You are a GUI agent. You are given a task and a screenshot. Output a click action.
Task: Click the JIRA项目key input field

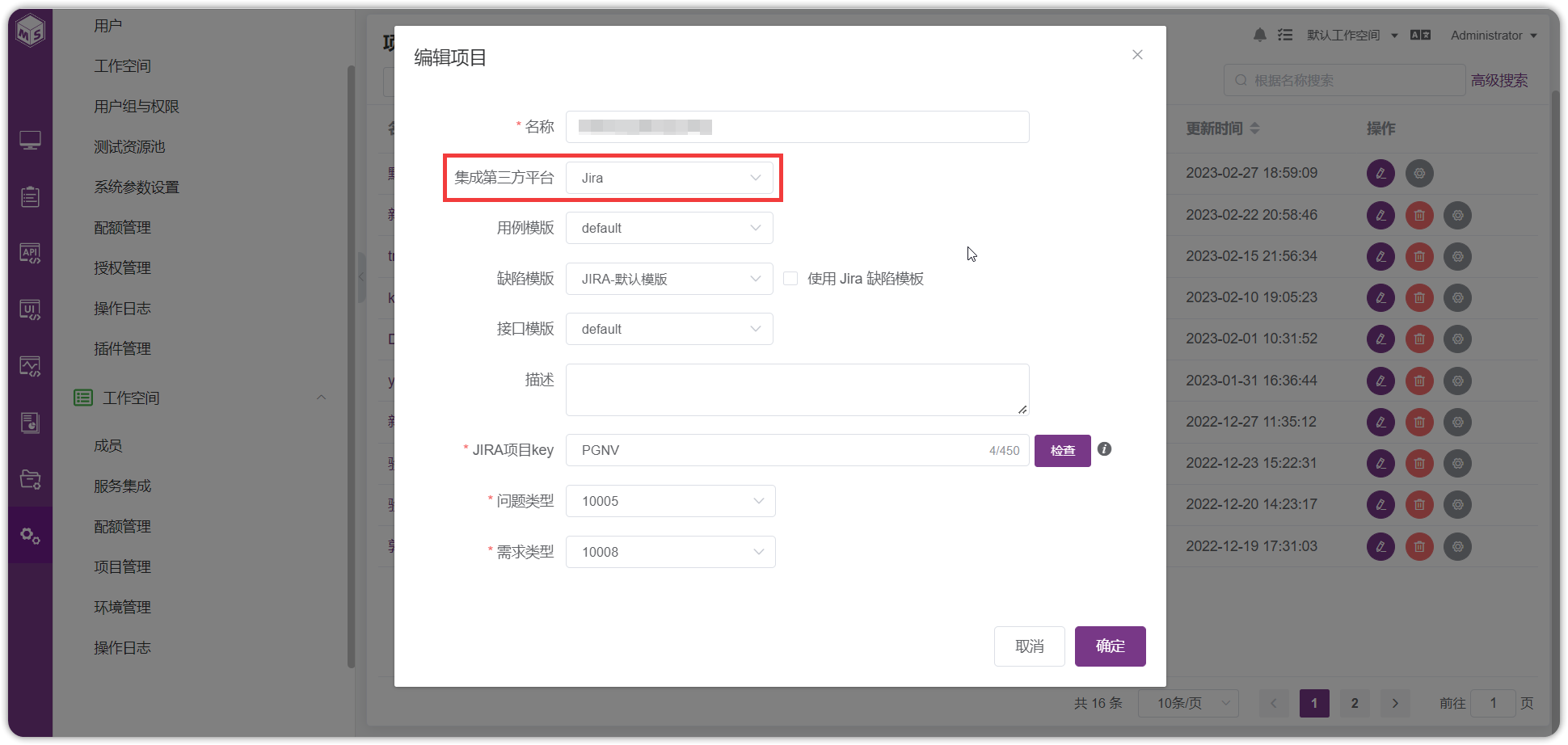[798, 450]
